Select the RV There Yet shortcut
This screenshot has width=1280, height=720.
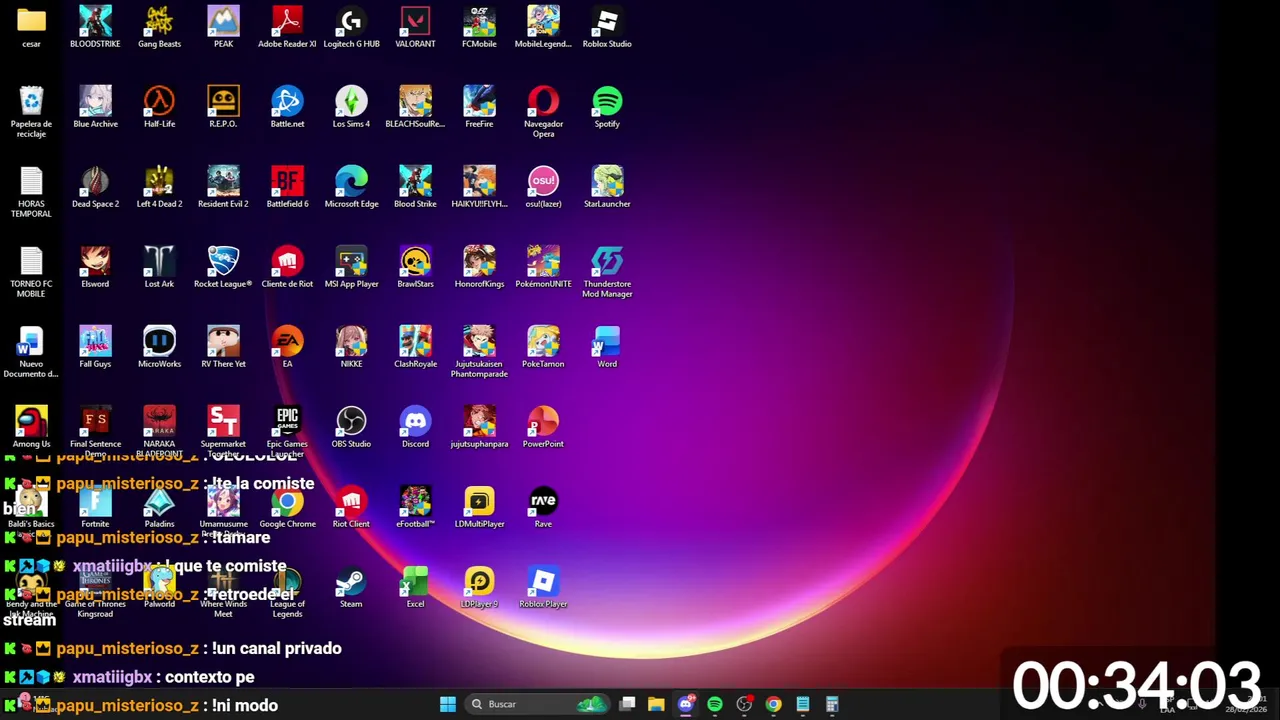pos(223,347)
